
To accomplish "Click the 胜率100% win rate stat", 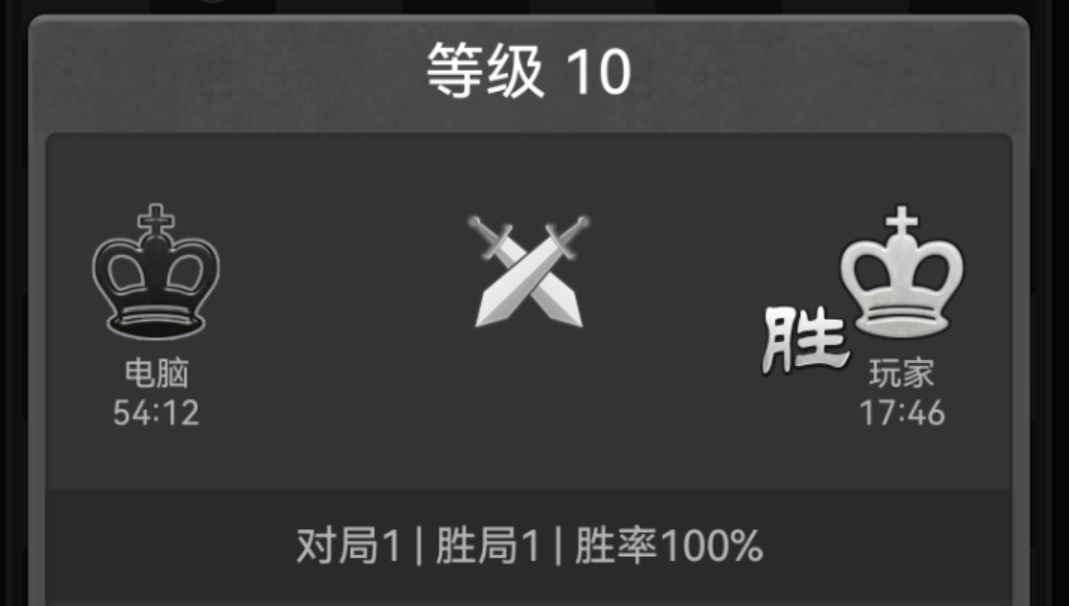I will click(x=669, y=546).
